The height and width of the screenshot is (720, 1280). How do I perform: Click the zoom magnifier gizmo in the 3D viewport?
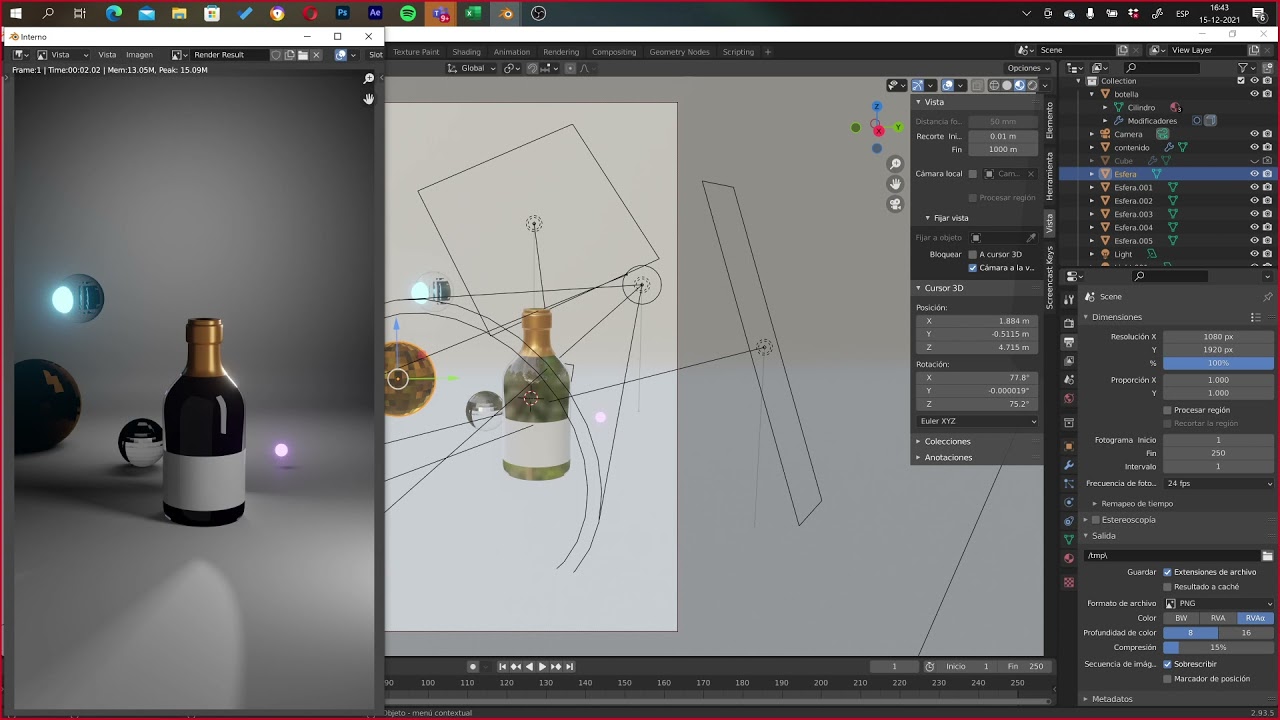point(895,164)
